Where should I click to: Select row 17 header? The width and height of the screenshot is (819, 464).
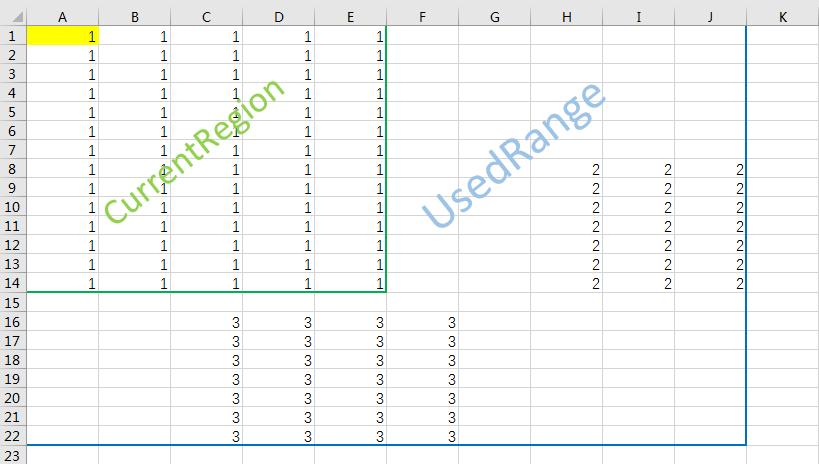click(x=13, y=341)
